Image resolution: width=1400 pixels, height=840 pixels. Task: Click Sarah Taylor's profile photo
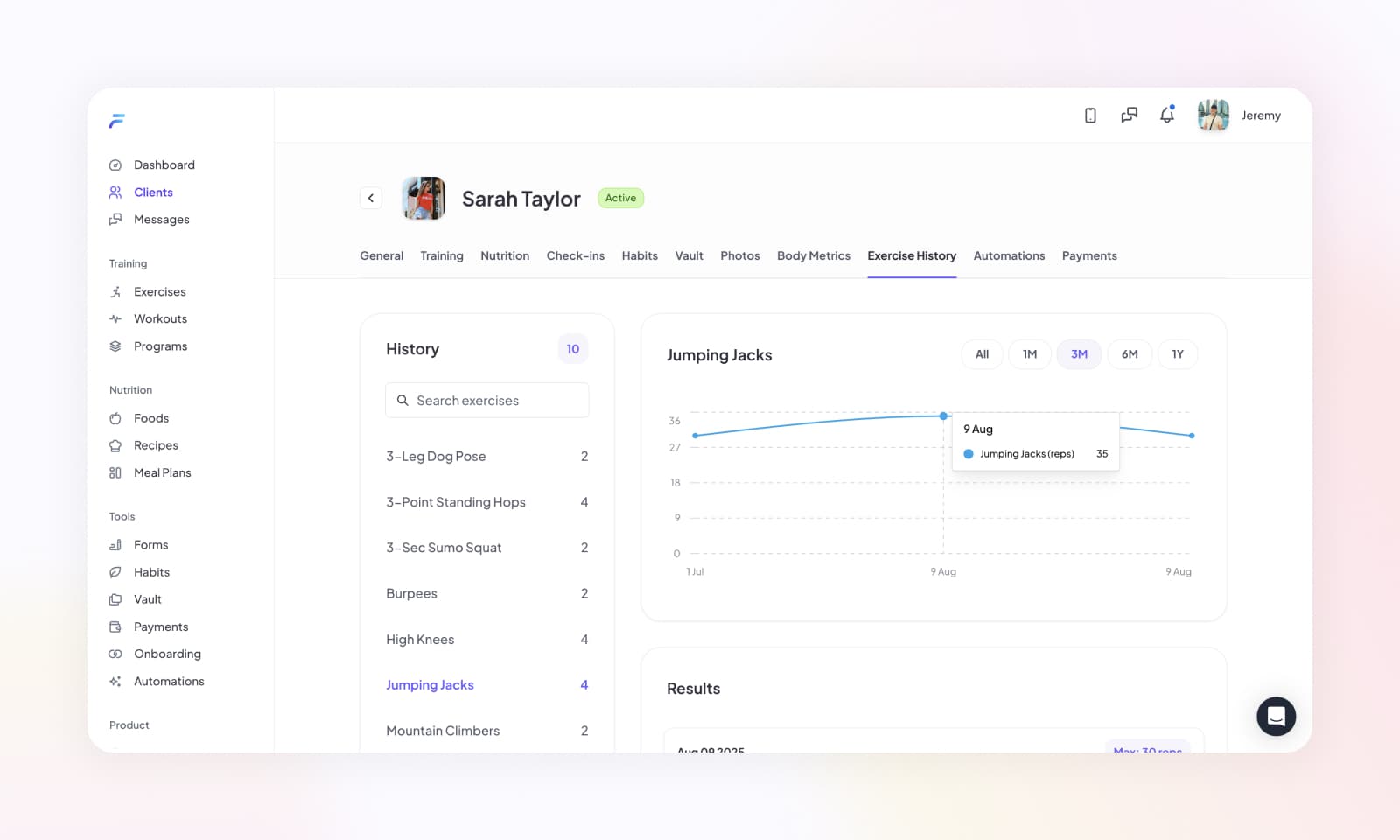(x=423, y=199)
